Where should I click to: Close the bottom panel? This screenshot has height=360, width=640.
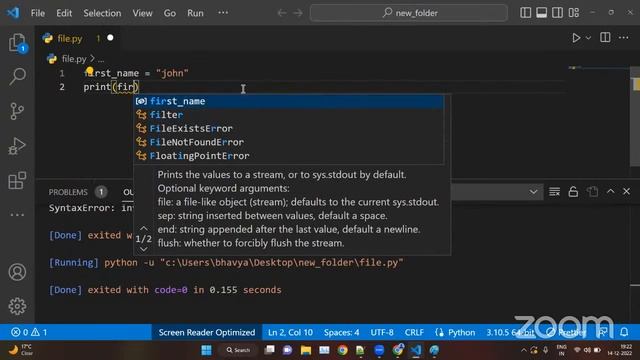pyautogui.click(x=627, y=191)
